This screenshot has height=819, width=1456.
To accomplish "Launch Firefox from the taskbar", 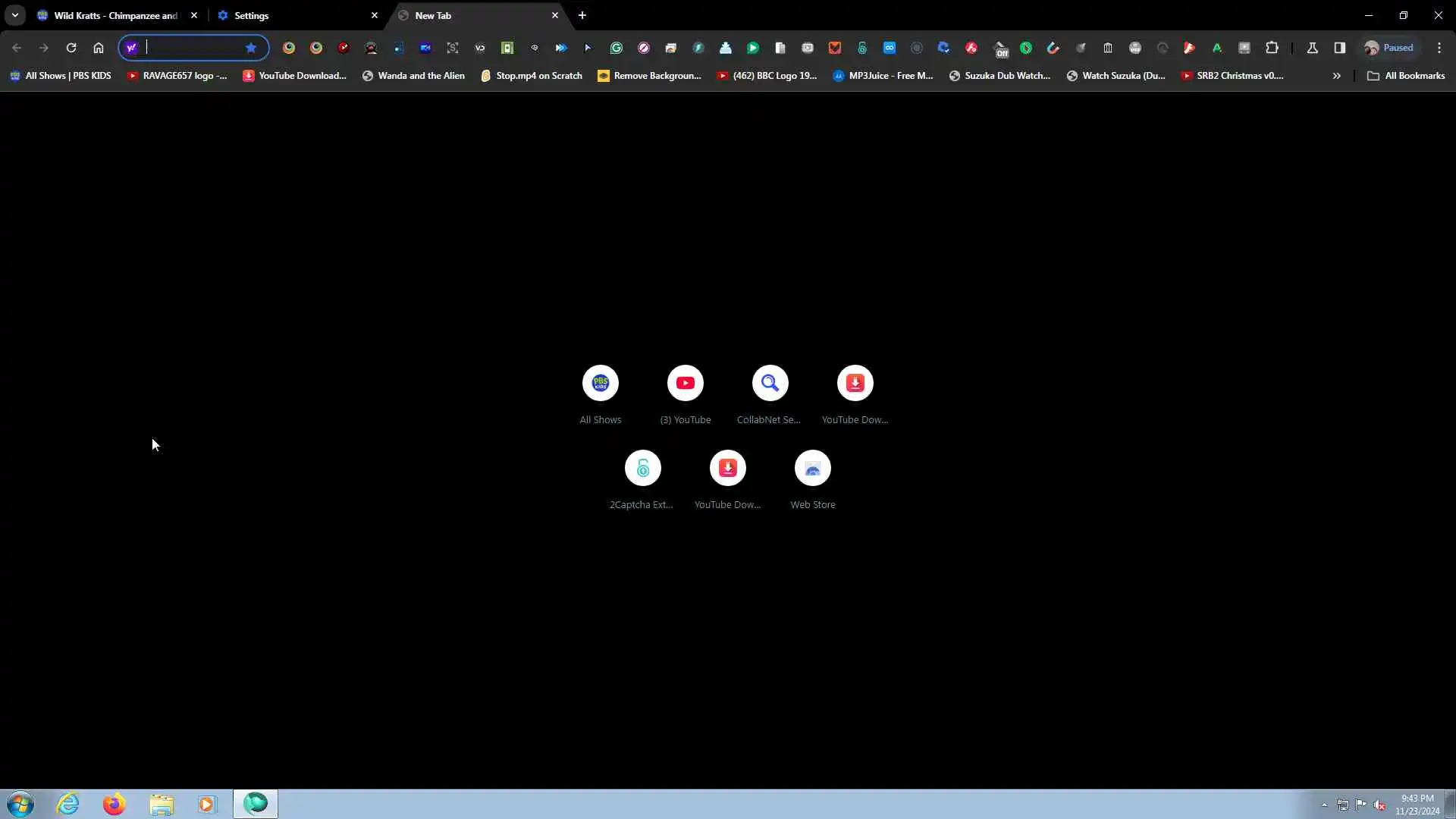I will point(115,804).
